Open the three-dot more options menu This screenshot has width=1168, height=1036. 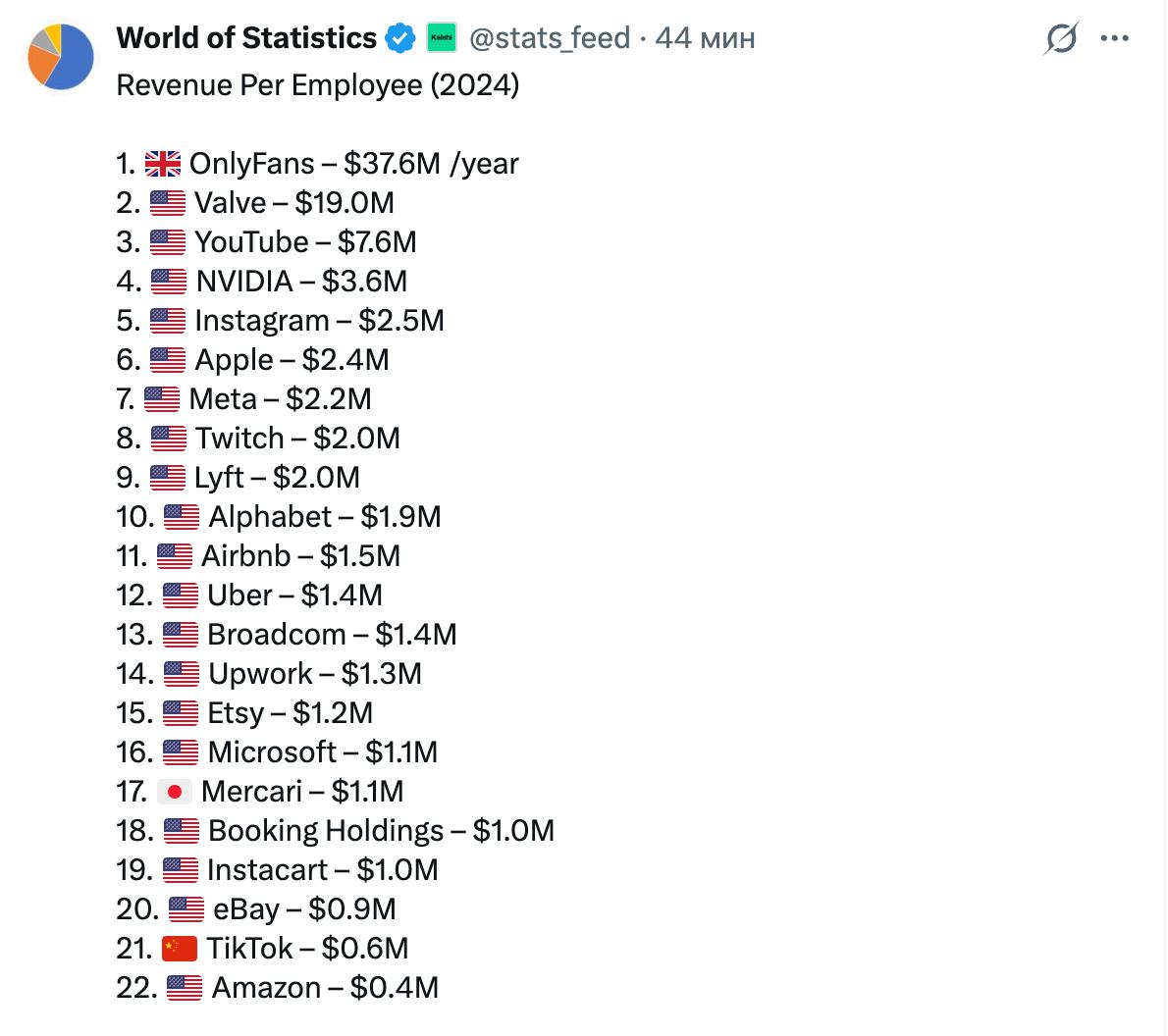(1115, 39)
